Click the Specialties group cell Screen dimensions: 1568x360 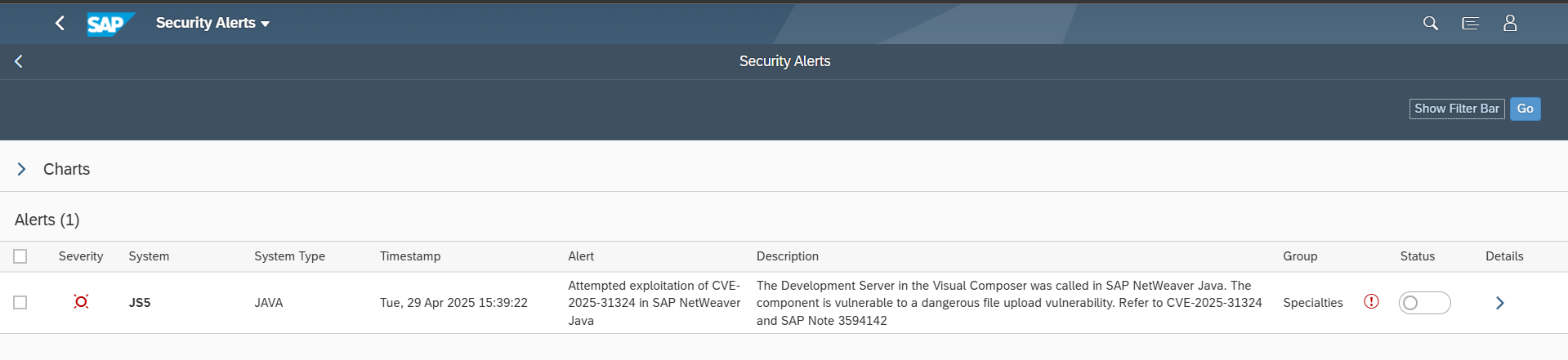pos(1313,303)
